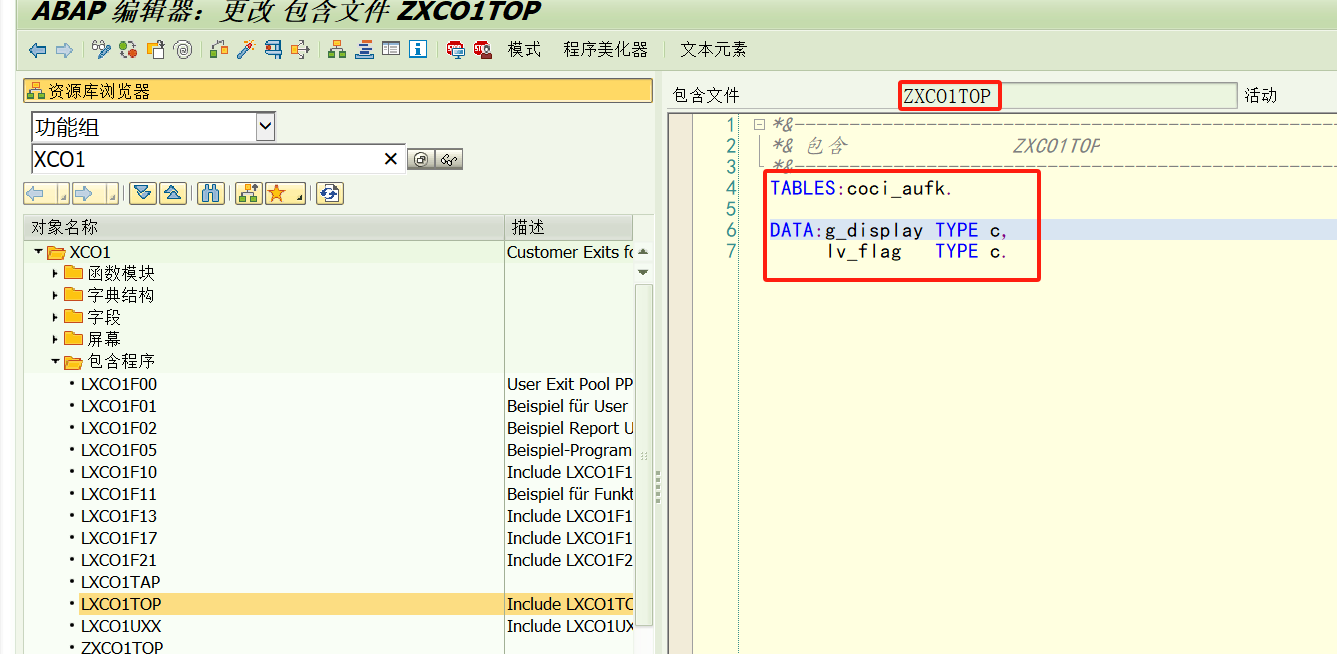Click the Set/Delete session breakpoint icon

point(456,49)
